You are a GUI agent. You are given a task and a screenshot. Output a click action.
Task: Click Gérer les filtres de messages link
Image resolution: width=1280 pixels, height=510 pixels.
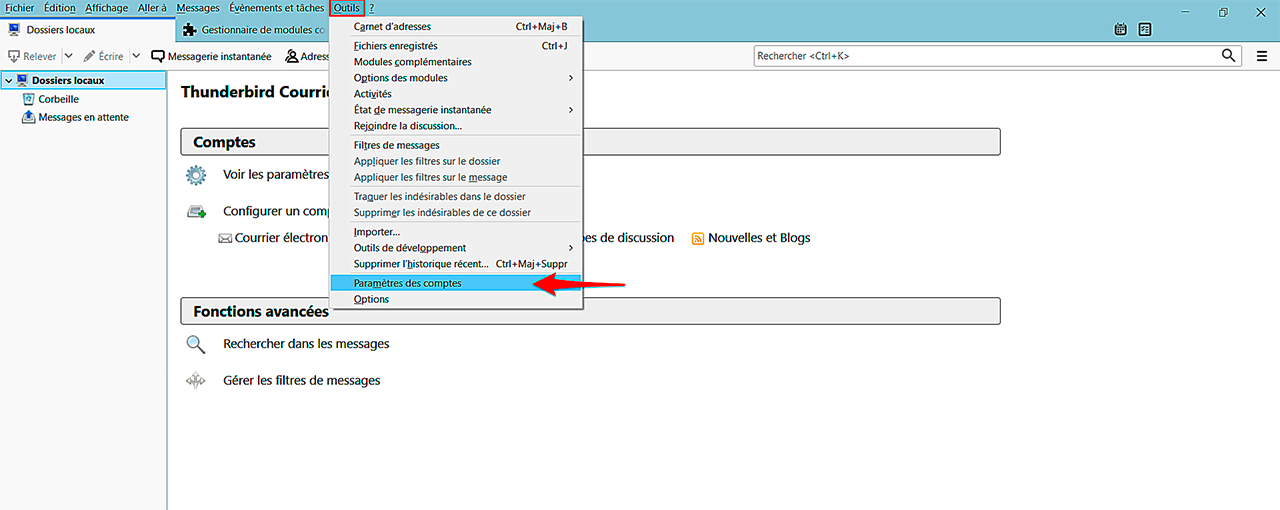coord(302,381)
